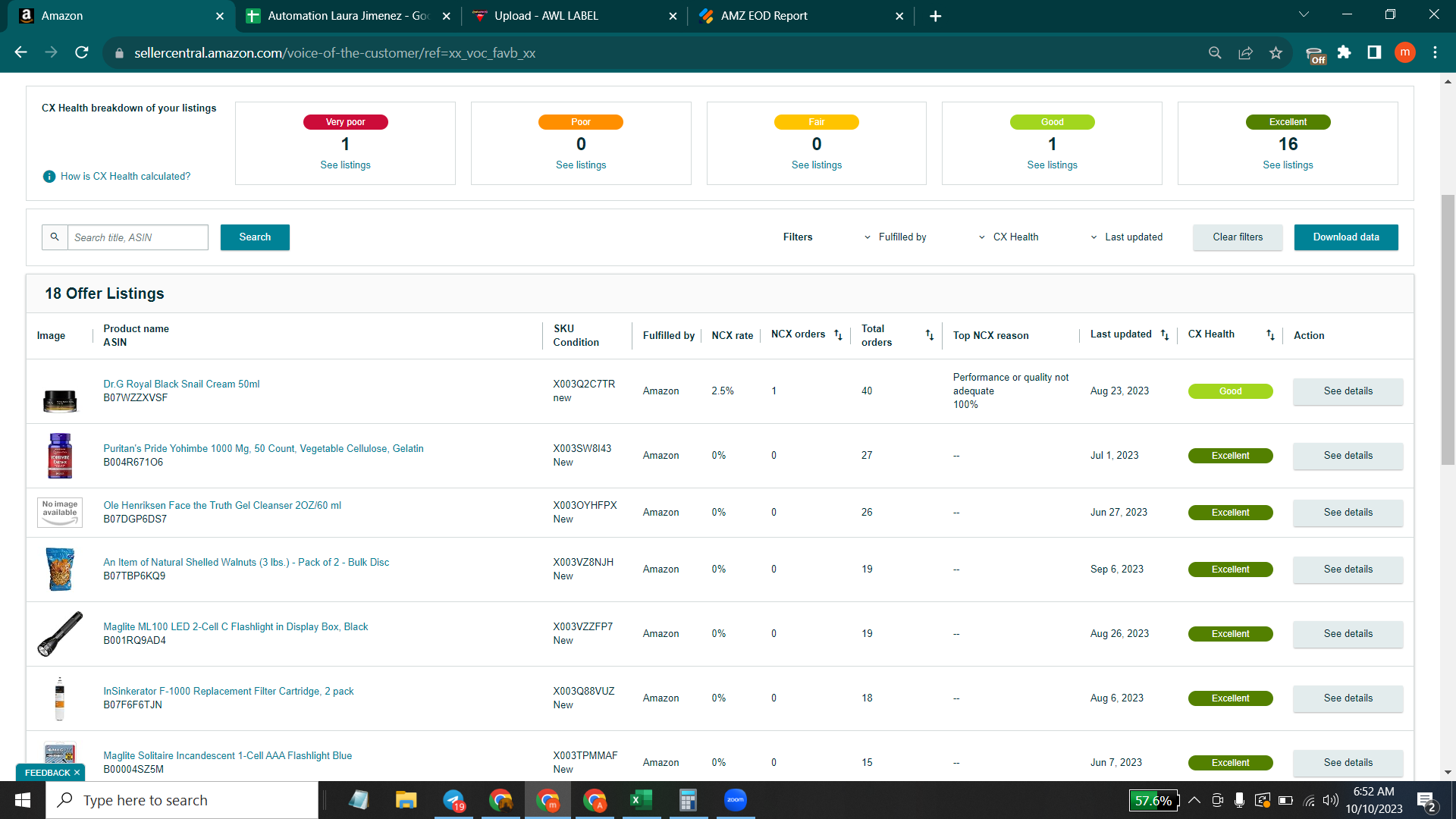Click the teal Search button
1456x819 pixels.
coord(255,237)
